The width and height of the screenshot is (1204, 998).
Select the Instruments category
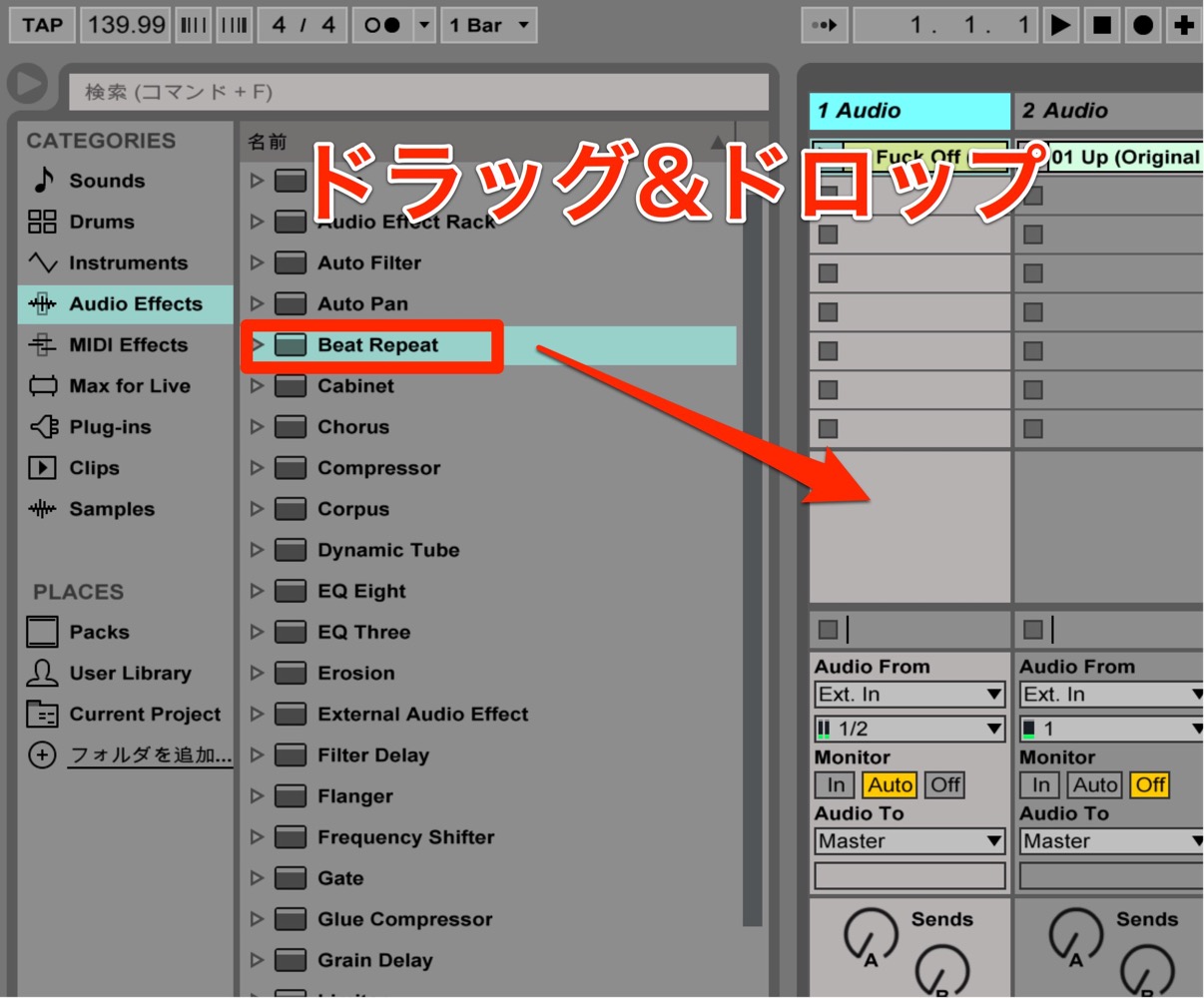(127, 262)
